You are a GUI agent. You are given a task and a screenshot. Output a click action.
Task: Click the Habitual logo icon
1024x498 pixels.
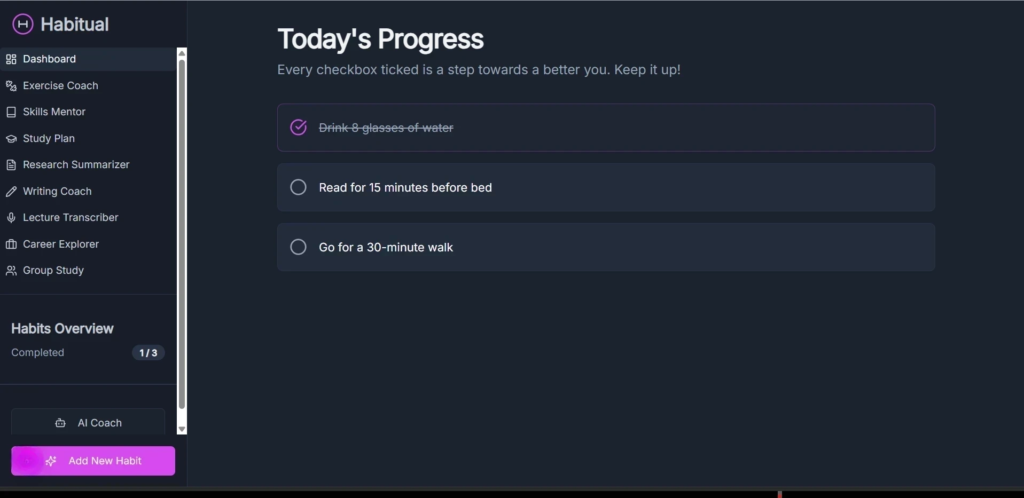(22, 24)
